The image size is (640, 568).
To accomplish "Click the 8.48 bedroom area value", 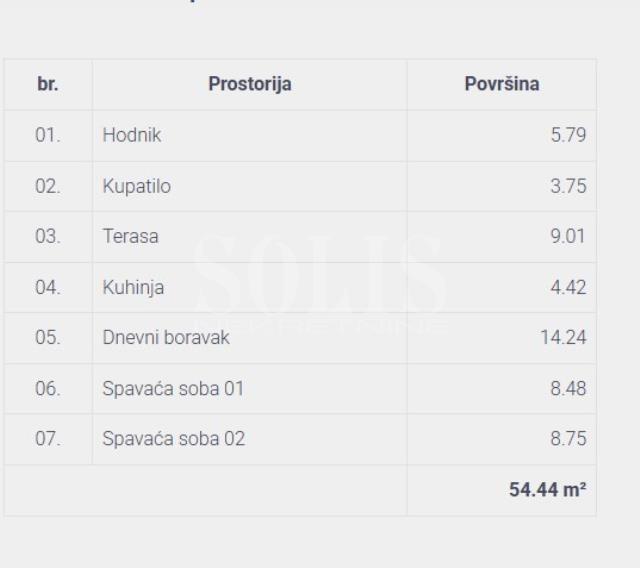I will [x=568, y=388].
